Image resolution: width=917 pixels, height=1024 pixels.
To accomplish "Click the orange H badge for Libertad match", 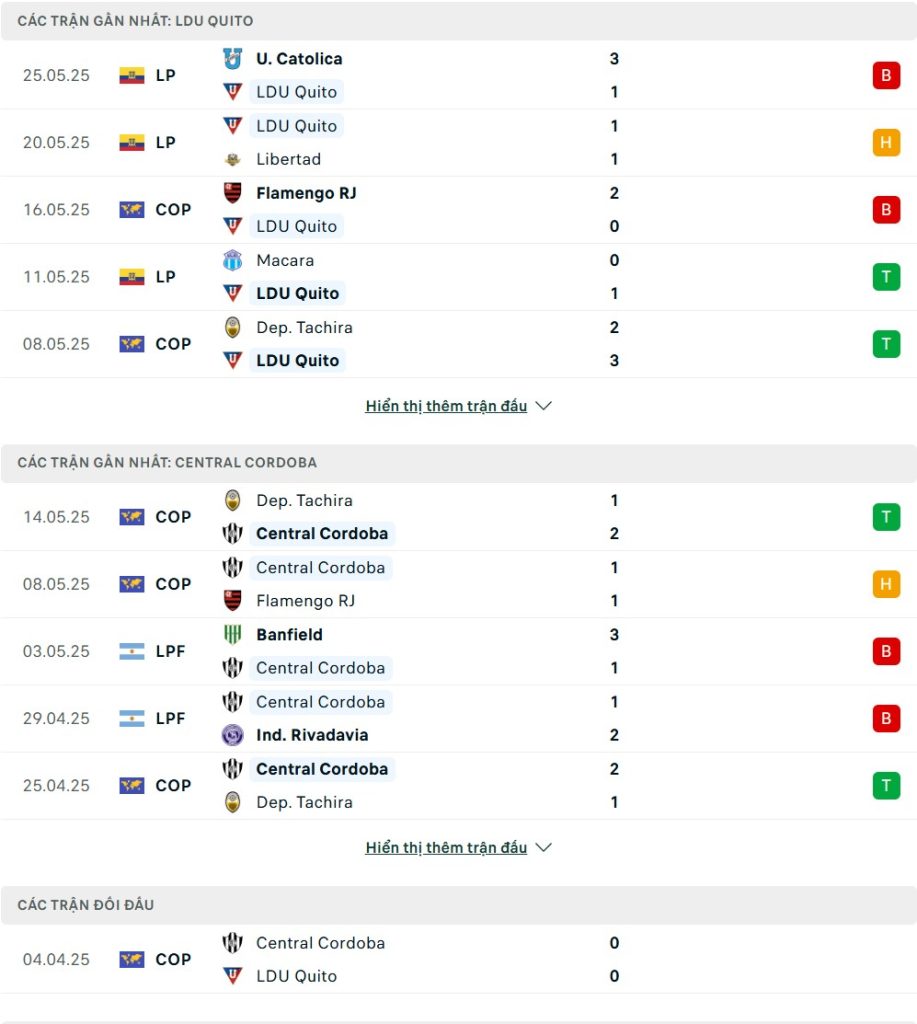I will tap(886, 143).
